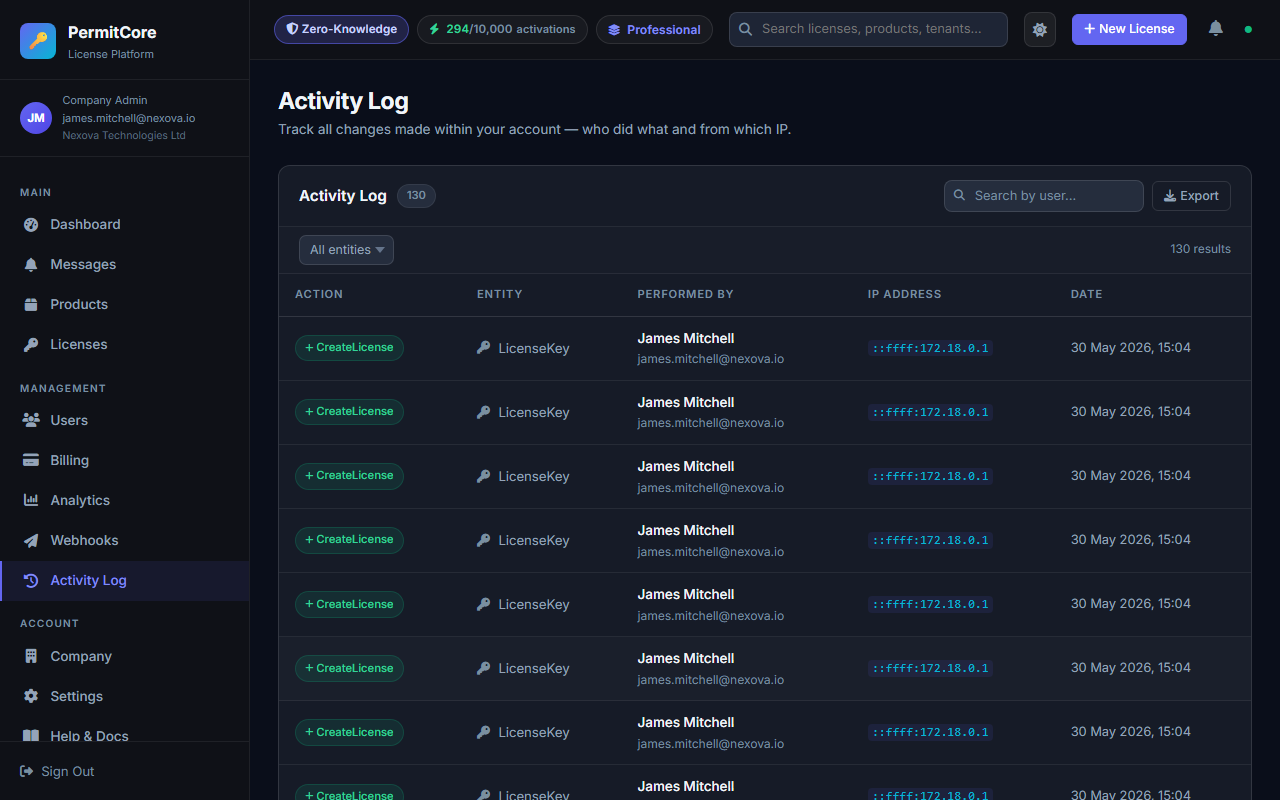Click james.mitchell@nexova.io in the sidebar profile
This screenshot has height=800, width=1280.
(129, 118)
